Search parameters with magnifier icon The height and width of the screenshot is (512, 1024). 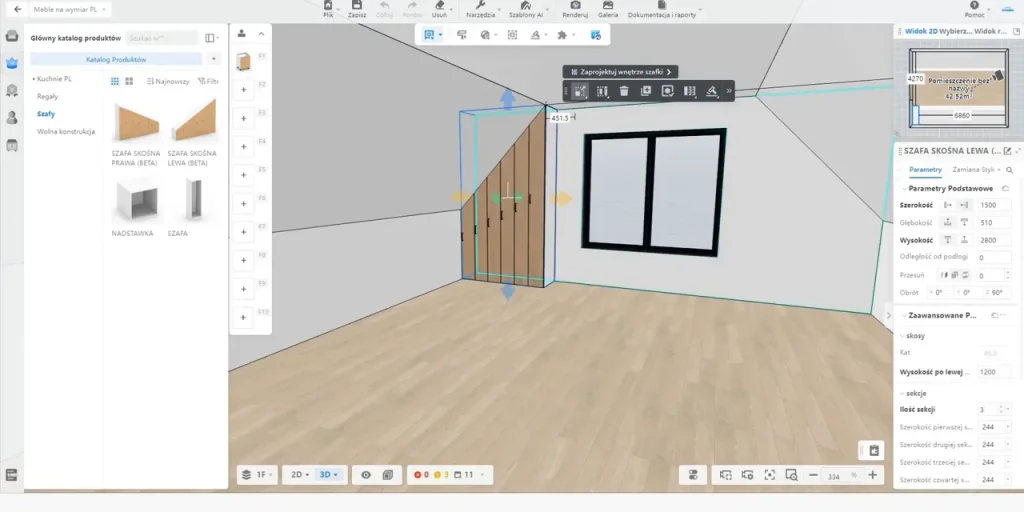coord(1010,170)
